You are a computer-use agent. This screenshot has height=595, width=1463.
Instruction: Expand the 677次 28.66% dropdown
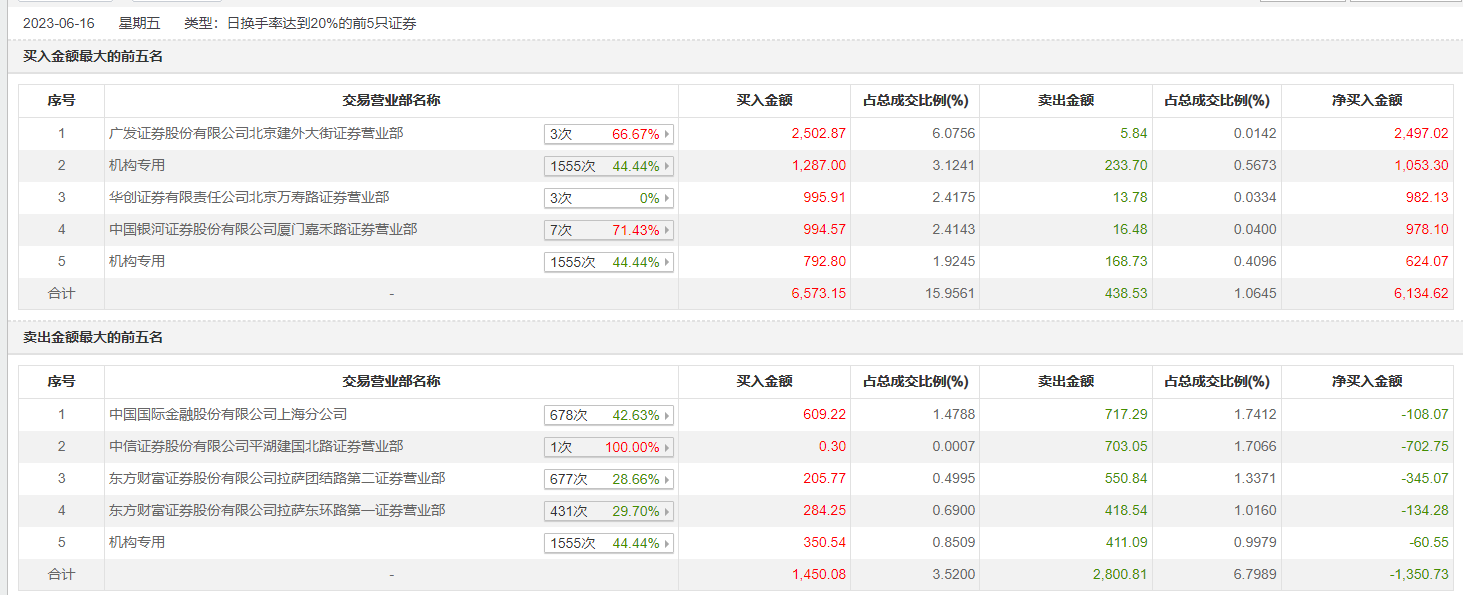(x=608, y=479)
